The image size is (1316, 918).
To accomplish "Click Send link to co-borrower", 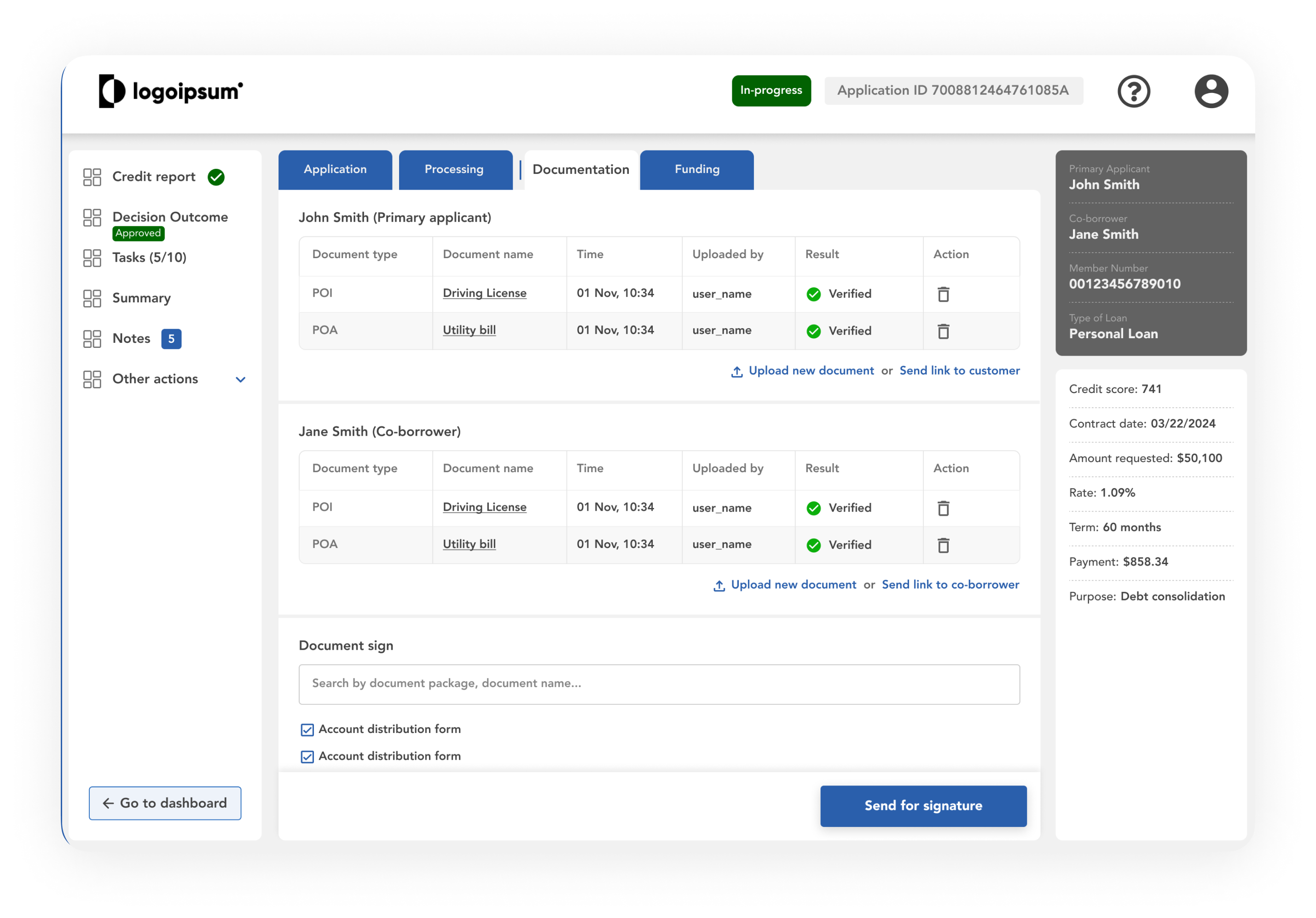I will click(x=951, y=584).
